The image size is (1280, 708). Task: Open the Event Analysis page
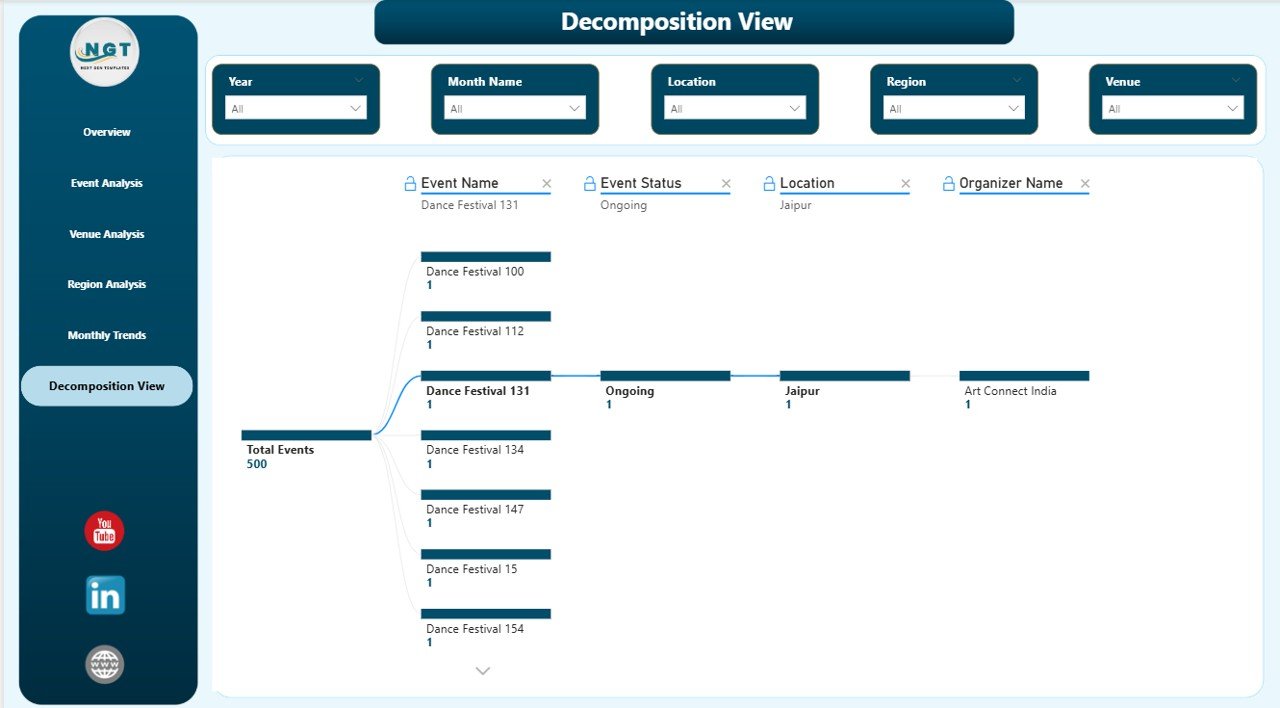(x=106, y=182)
